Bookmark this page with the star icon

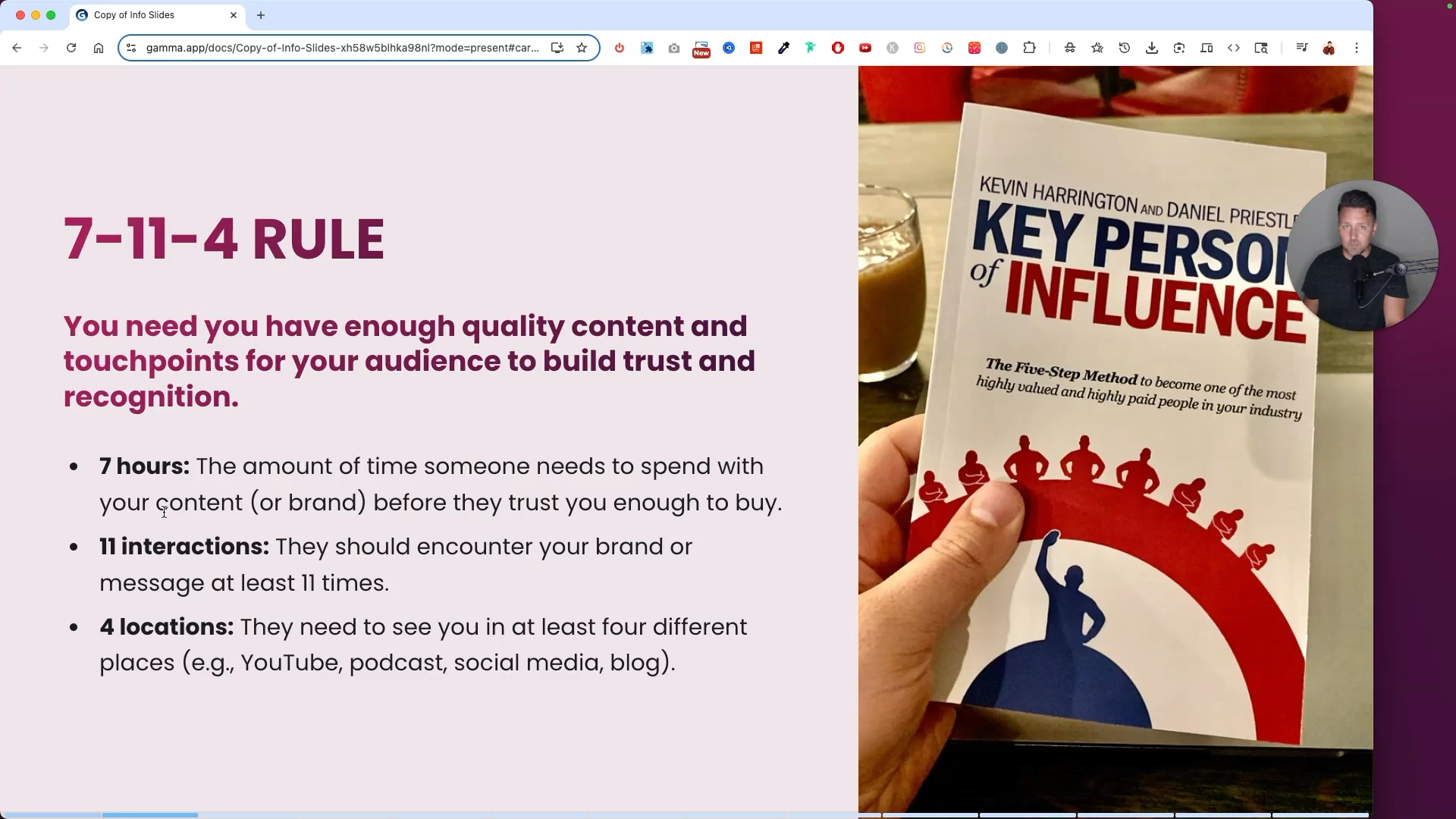(x=582, y=48)
